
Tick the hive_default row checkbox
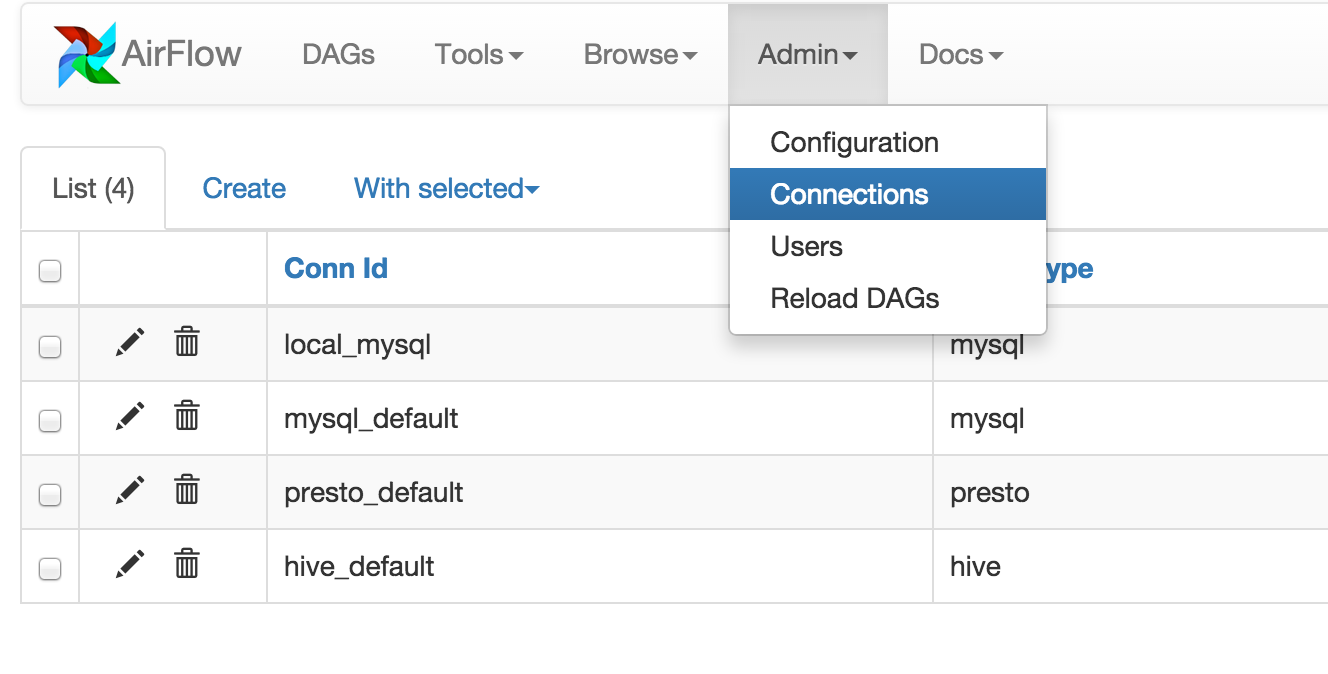50,569
